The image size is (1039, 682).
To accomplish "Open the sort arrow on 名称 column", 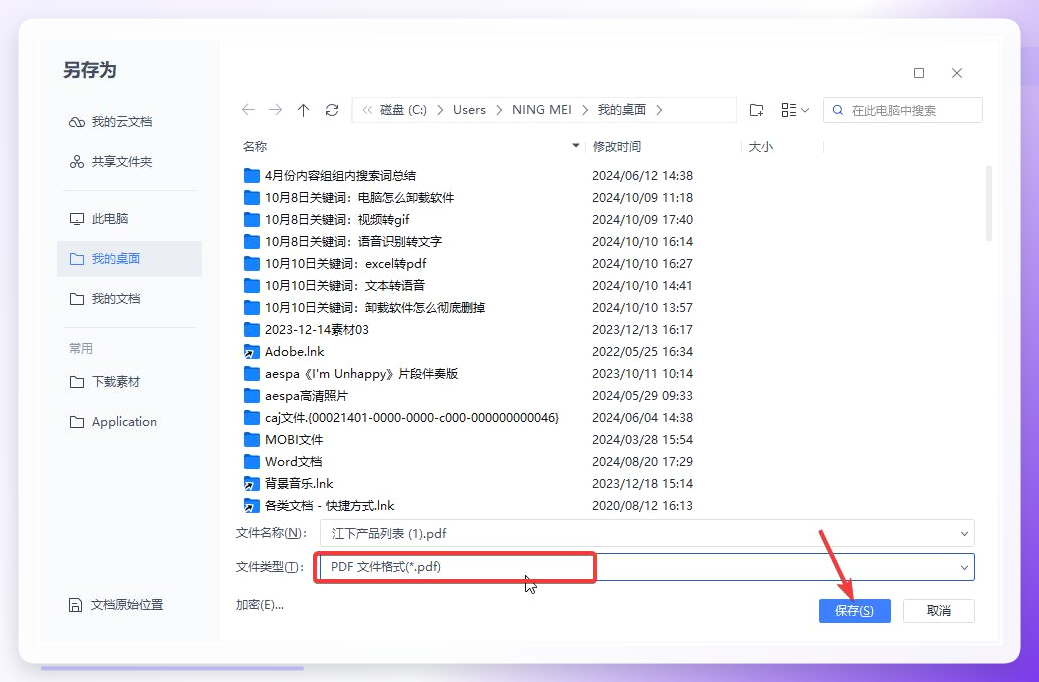I will 576,146.
